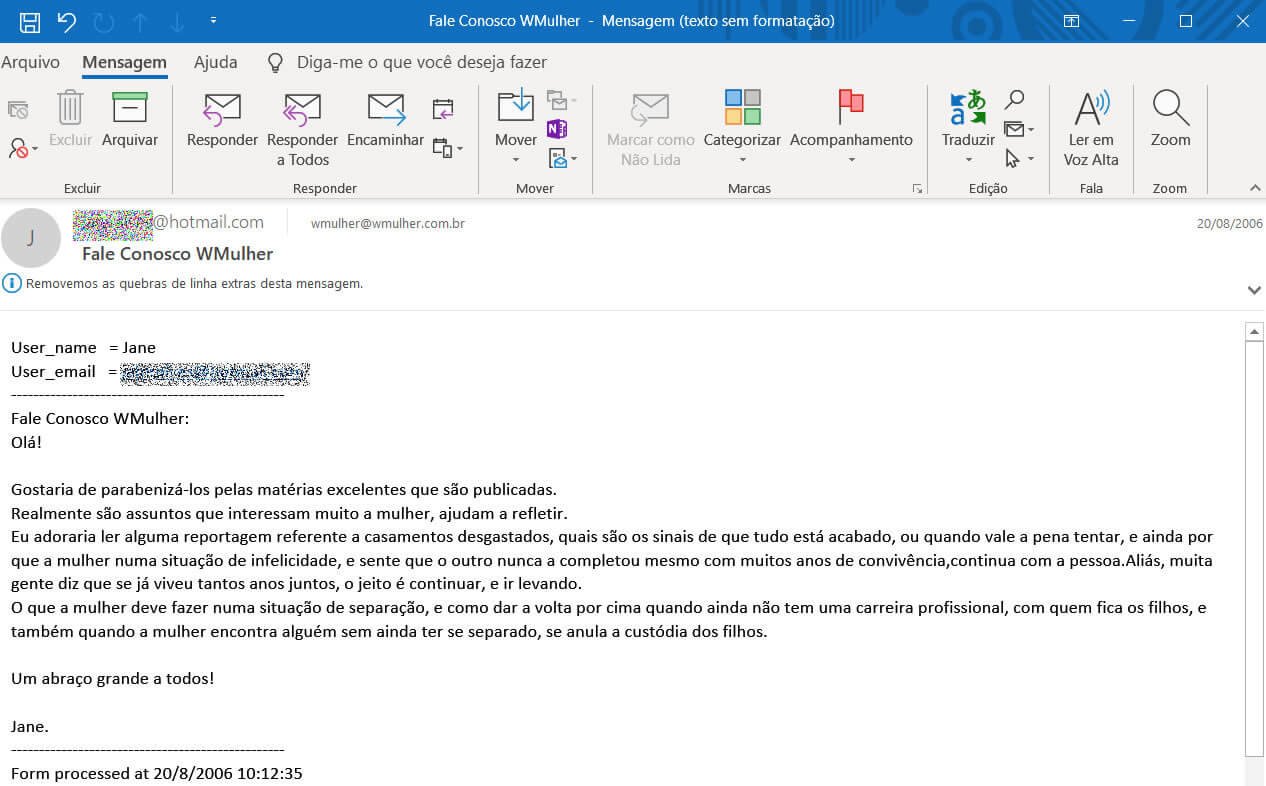
Task: Click the message body vertical scrollbar thumb
Action: [1254, 548]
